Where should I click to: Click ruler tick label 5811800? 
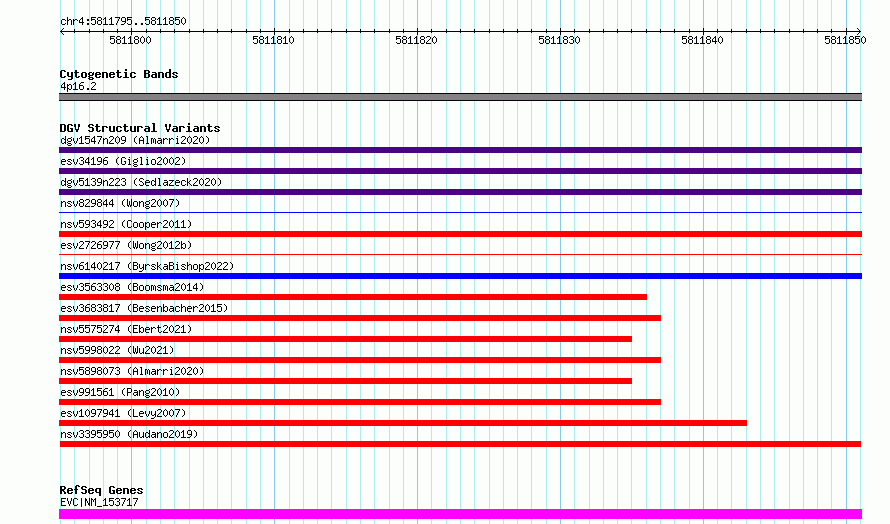tap(131, 40)
